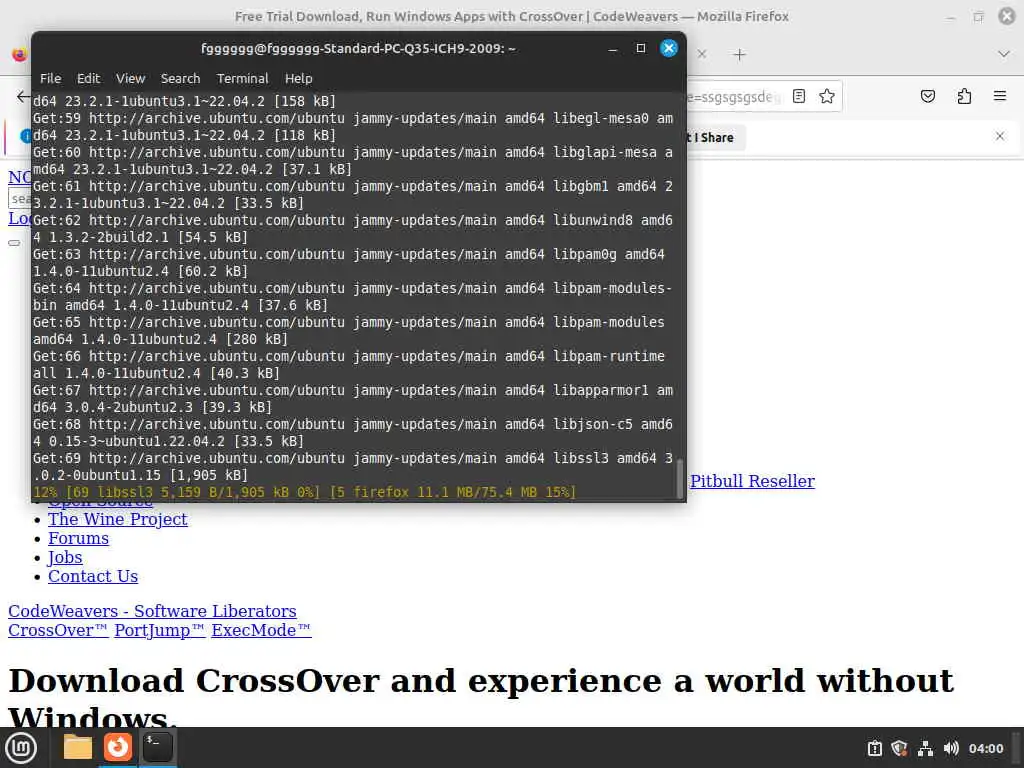This screenshot has height=768, width=1024.
Task: Open the ExecMode™ link
Action: 261,630
